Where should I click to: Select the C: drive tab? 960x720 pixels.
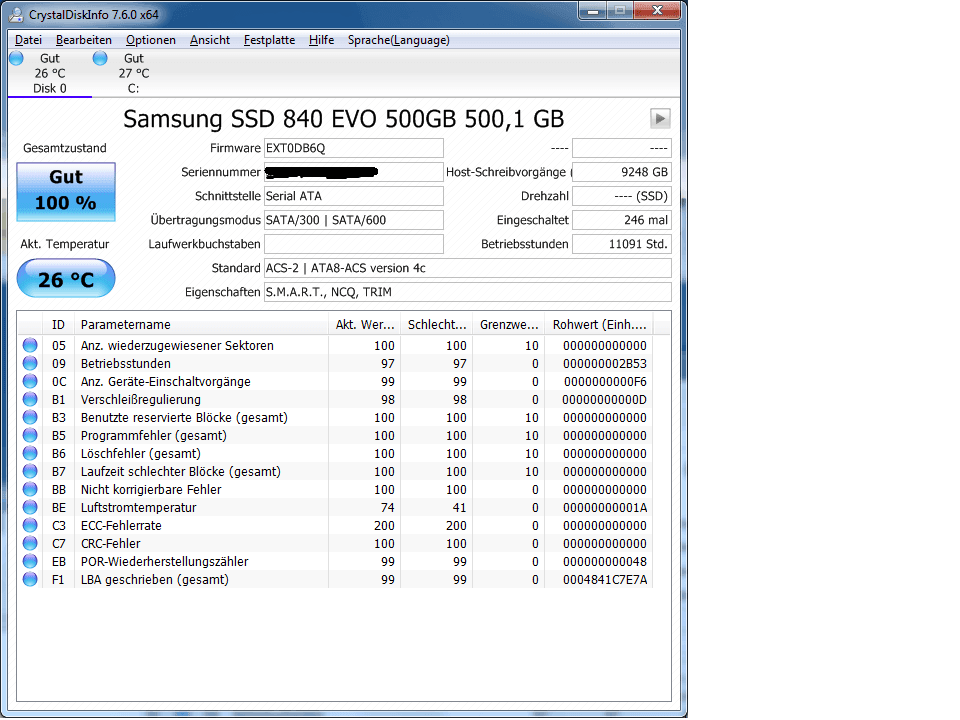133,73
